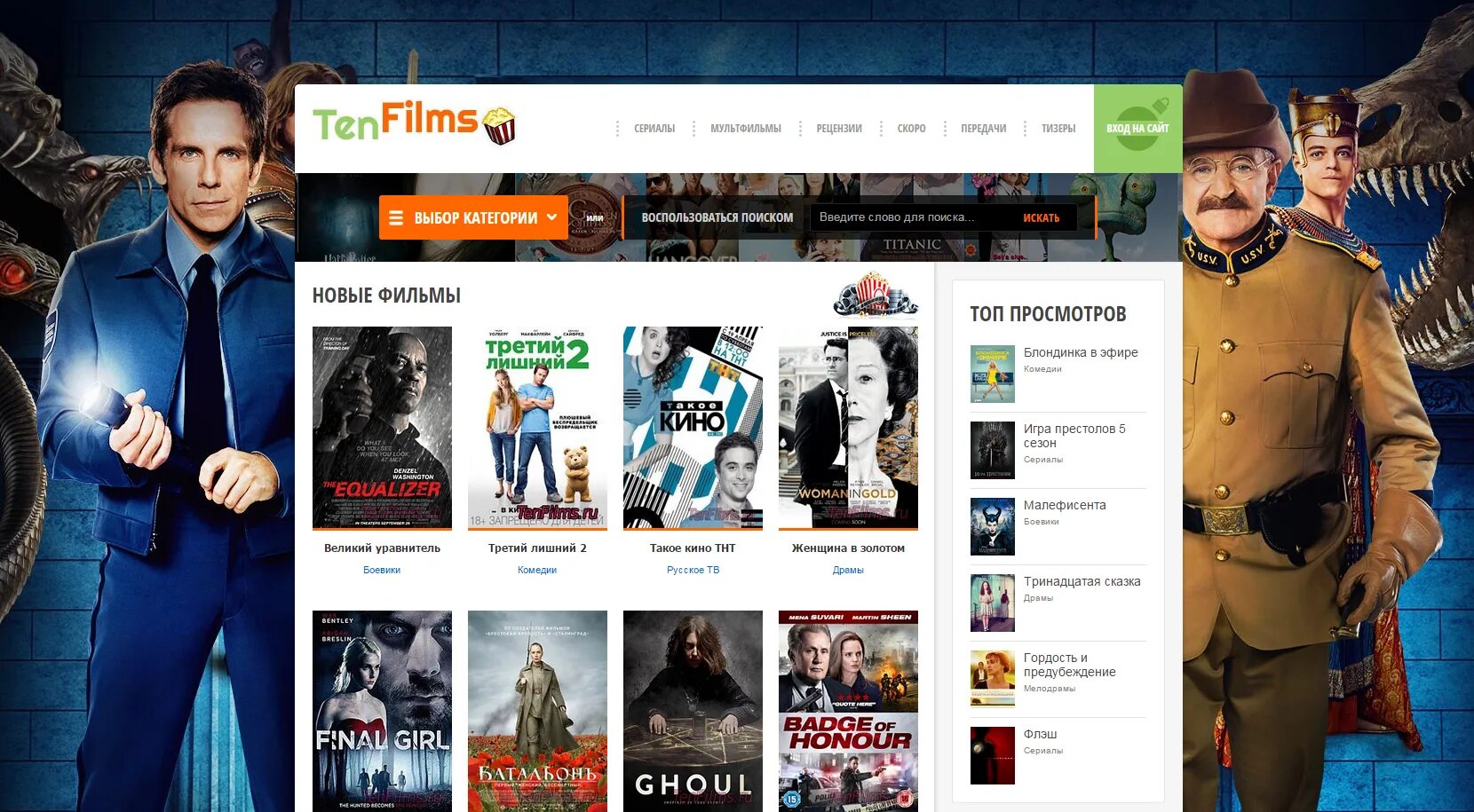Screen dimensions: 1474x812
Task: Open the Малефисента poster thumbnail
Action: (993, 526)
